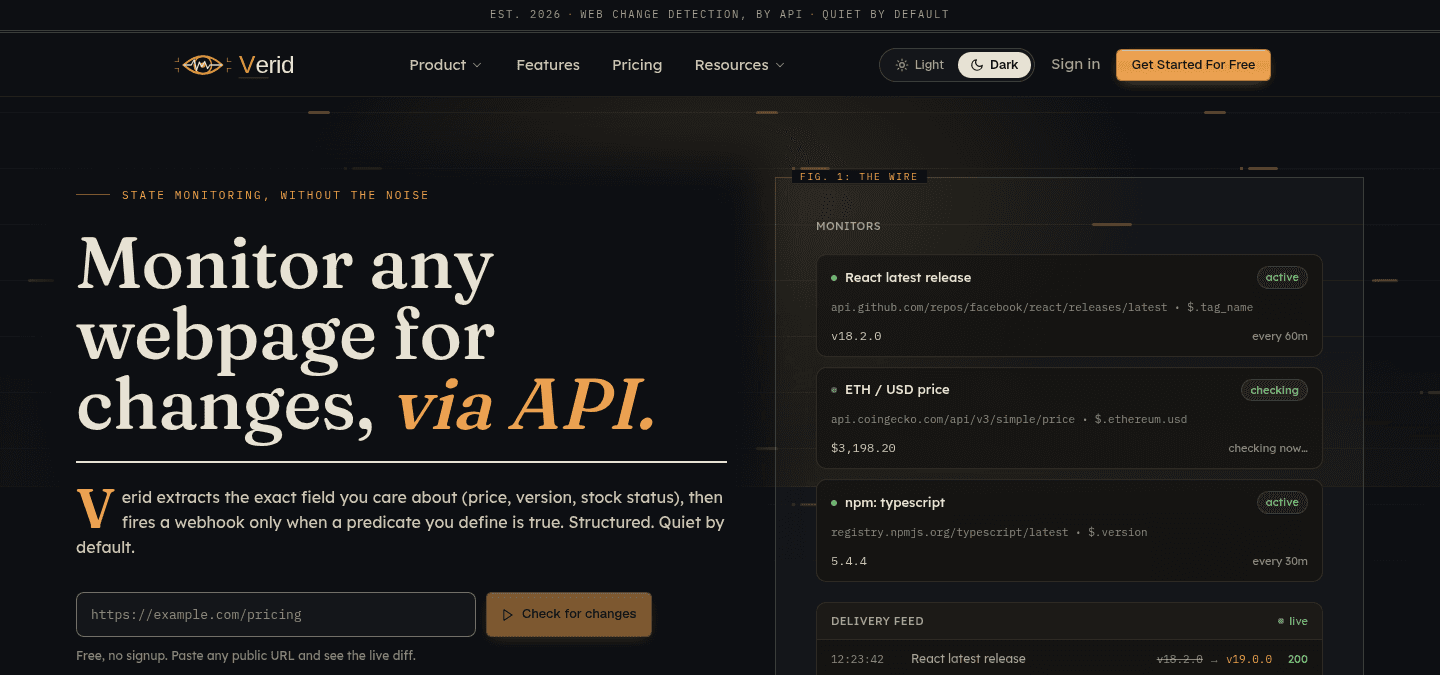Screen dimensions: 1440x675
Task: Select the npm: typescript monitor title
Action: [895, 503]
